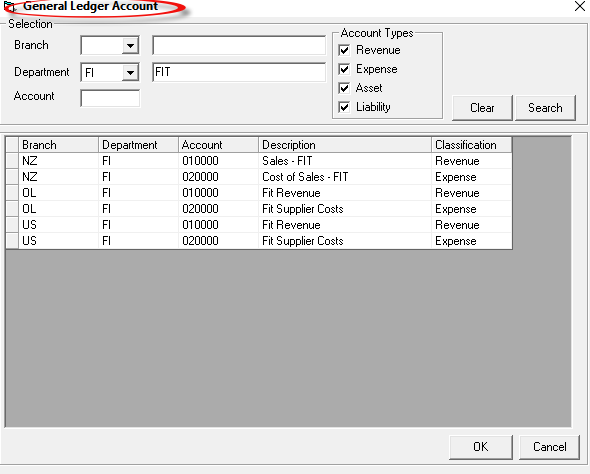Toggle the Expense checkbox
Screen dimensions: 590x474
(344, 69)
